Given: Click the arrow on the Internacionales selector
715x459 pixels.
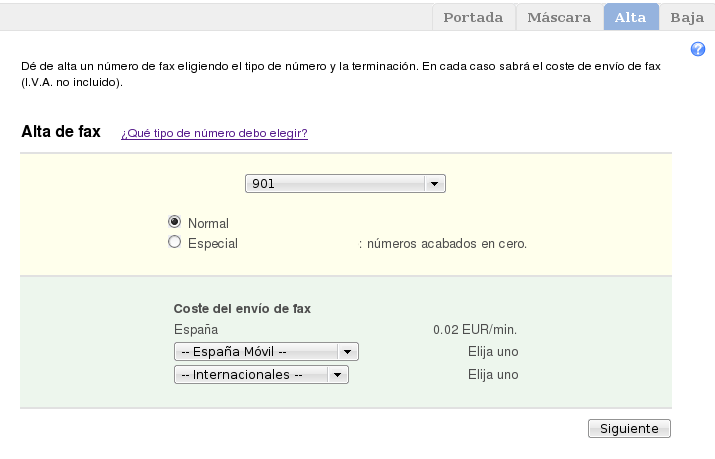Looking at the screenshot, I should [x=337, y=374].
